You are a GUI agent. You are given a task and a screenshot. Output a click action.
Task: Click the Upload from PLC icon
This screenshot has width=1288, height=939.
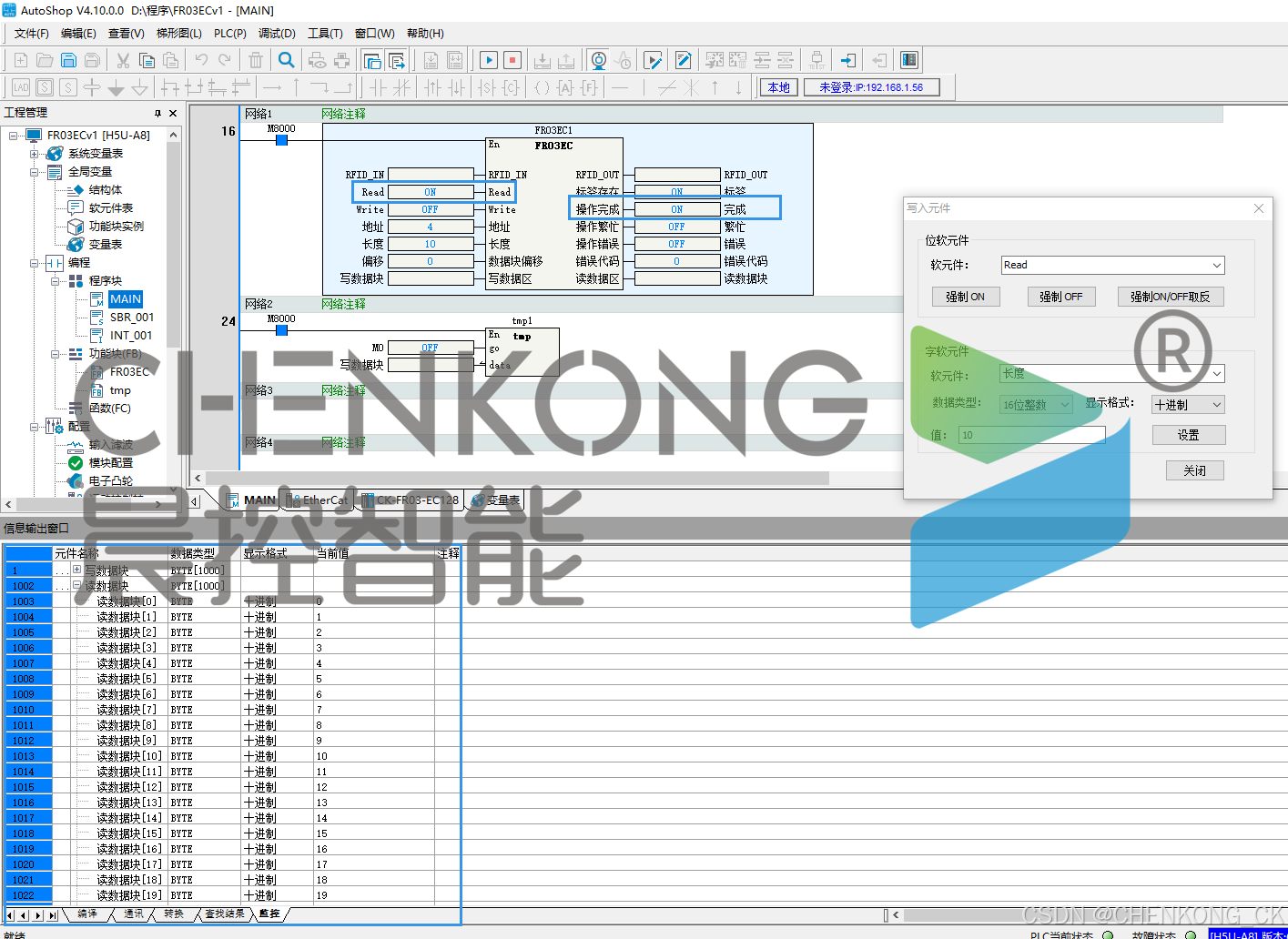tap(566, 60)
